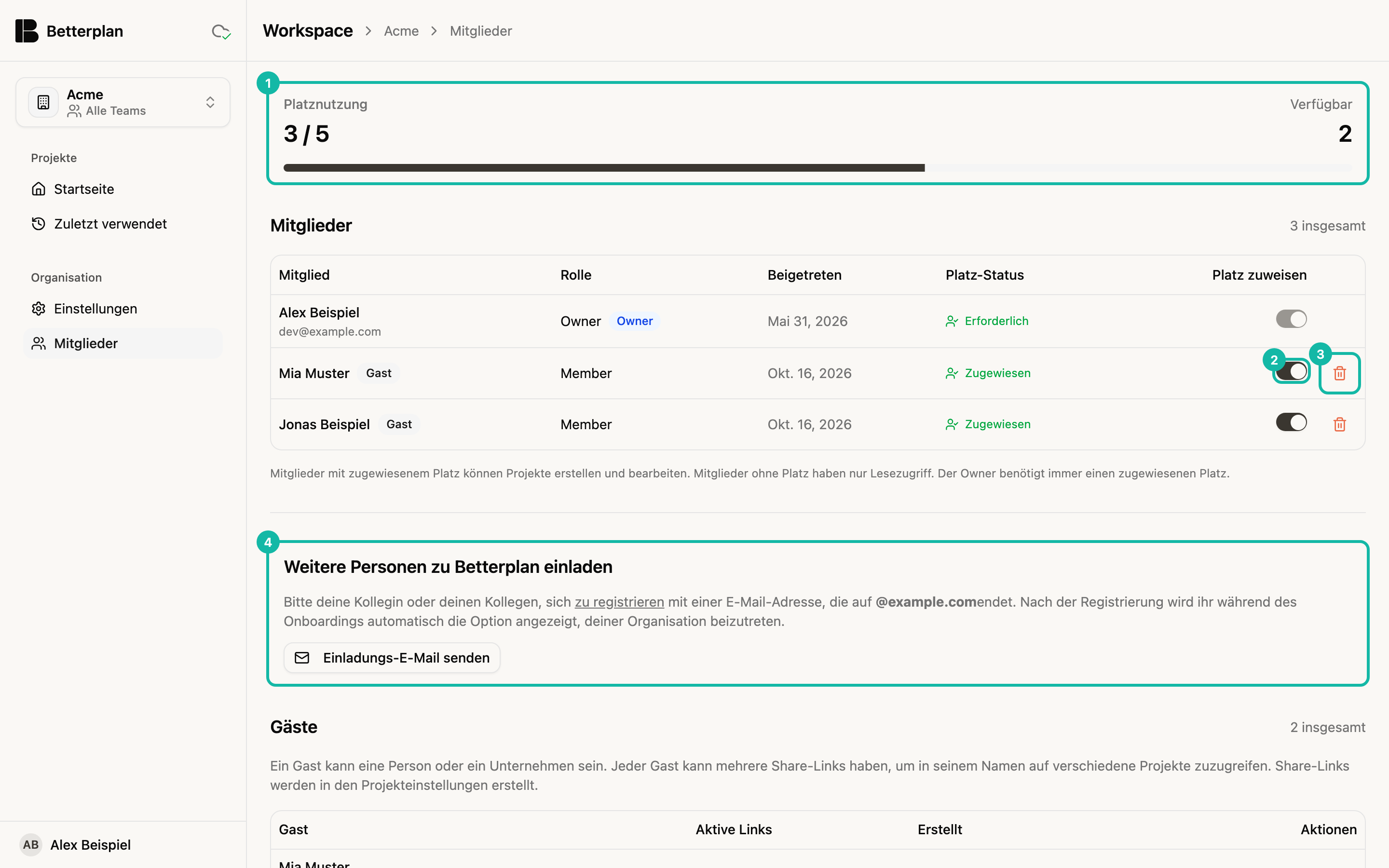The width and height of the screenshot is (1389, 868).
Task: Click the blue Owner badge
Action: point(634,321)
